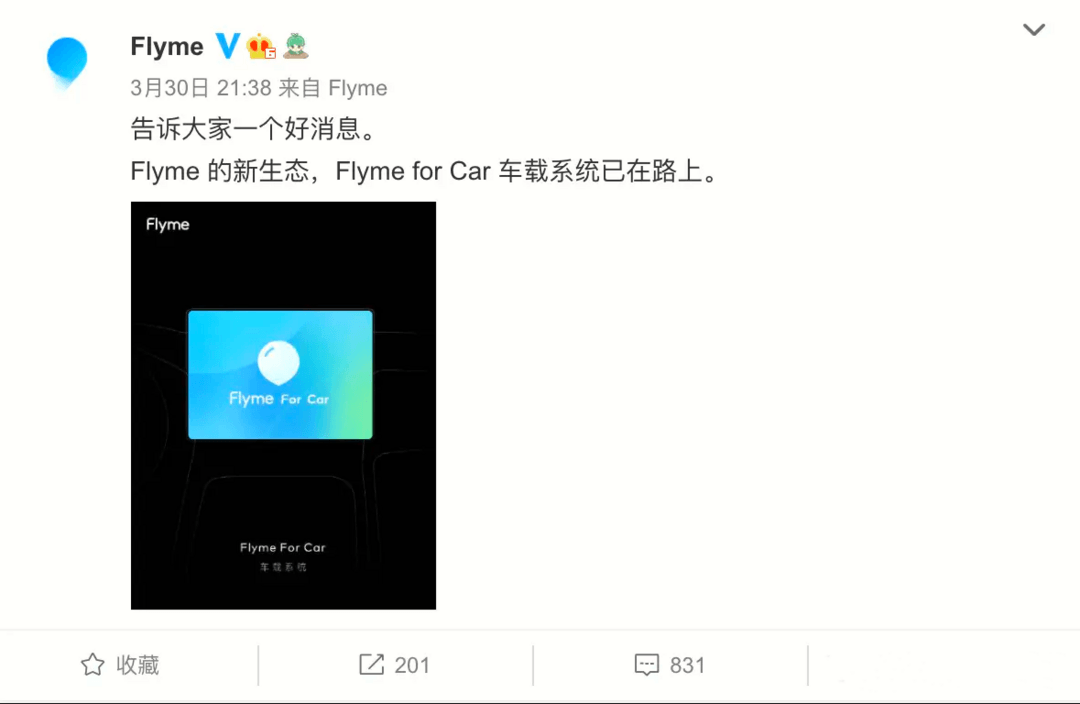Enlarge the Flyme For Car poster image

[283, 405]
